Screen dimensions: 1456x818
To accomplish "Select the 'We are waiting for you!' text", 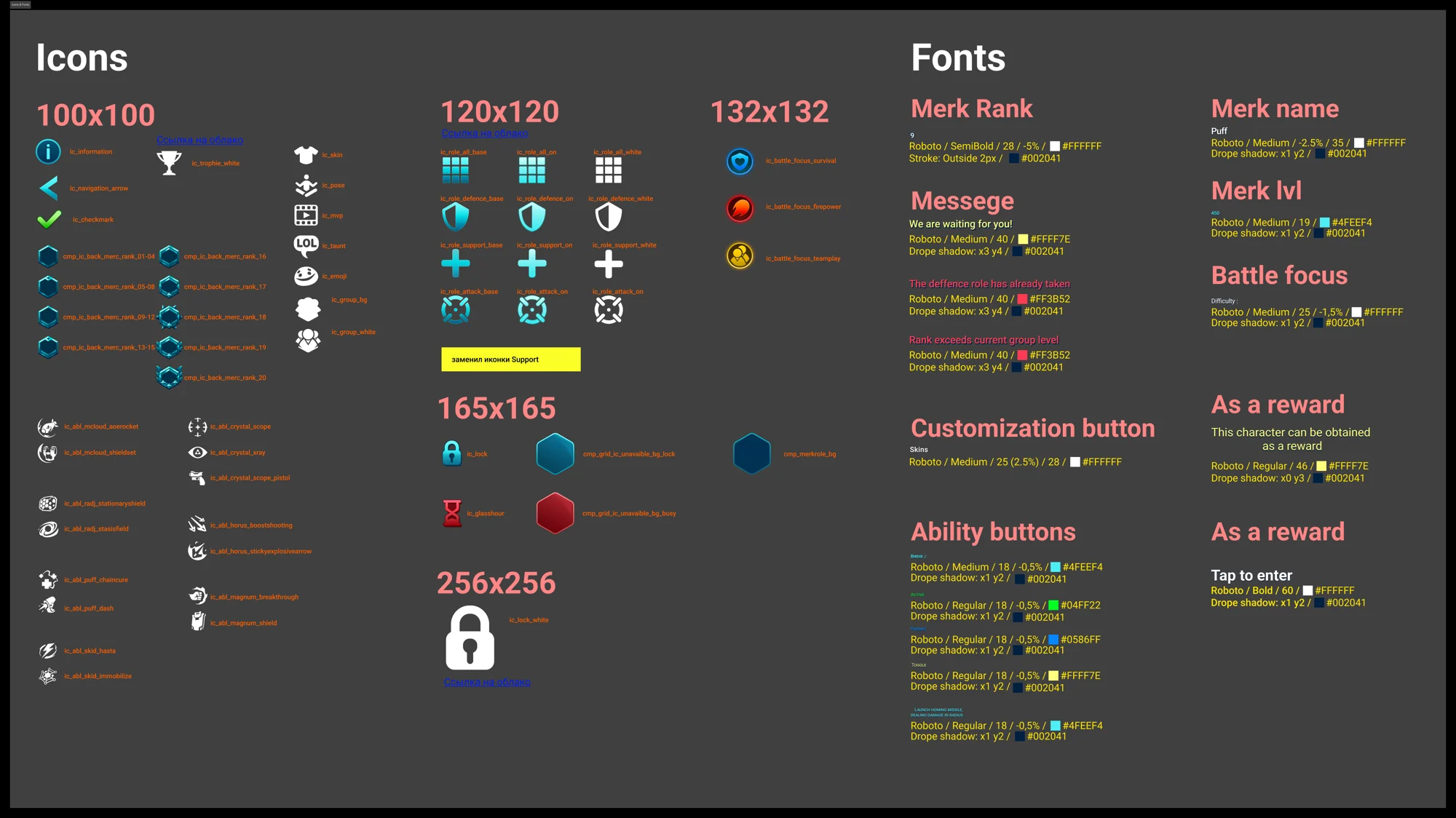I will pyautogui.click(x=960, y=224).
